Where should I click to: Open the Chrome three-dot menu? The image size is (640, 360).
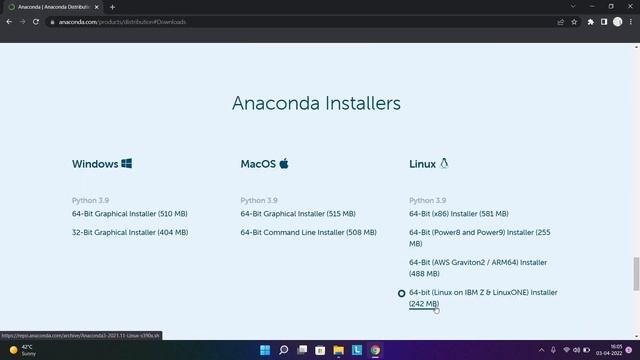pos(631,22)
